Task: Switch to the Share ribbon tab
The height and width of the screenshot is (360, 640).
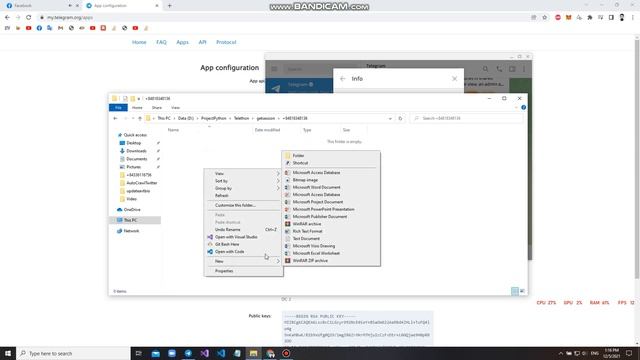Action: point(157,108)
